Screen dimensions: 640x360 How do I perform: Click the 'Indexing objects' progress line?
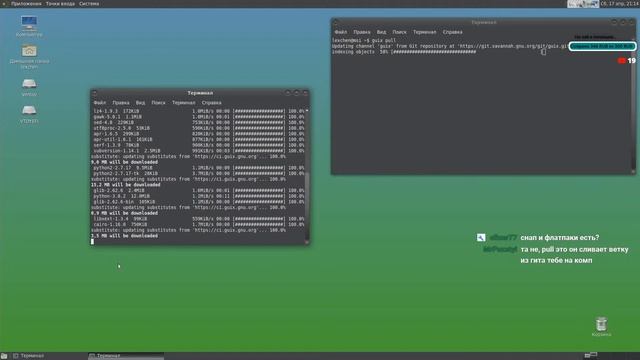[x=404, y=52]
